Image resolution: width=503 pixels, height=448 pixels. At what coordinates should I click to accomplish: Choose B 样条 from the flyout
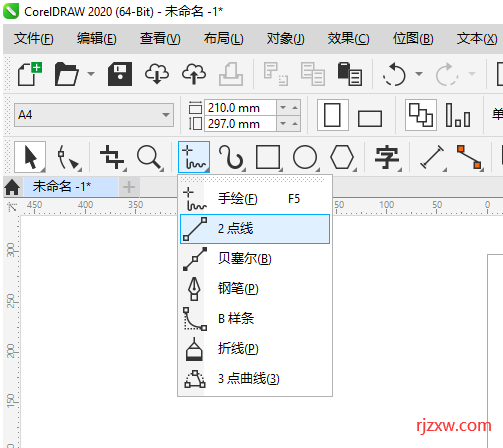(x=255, y=319)
